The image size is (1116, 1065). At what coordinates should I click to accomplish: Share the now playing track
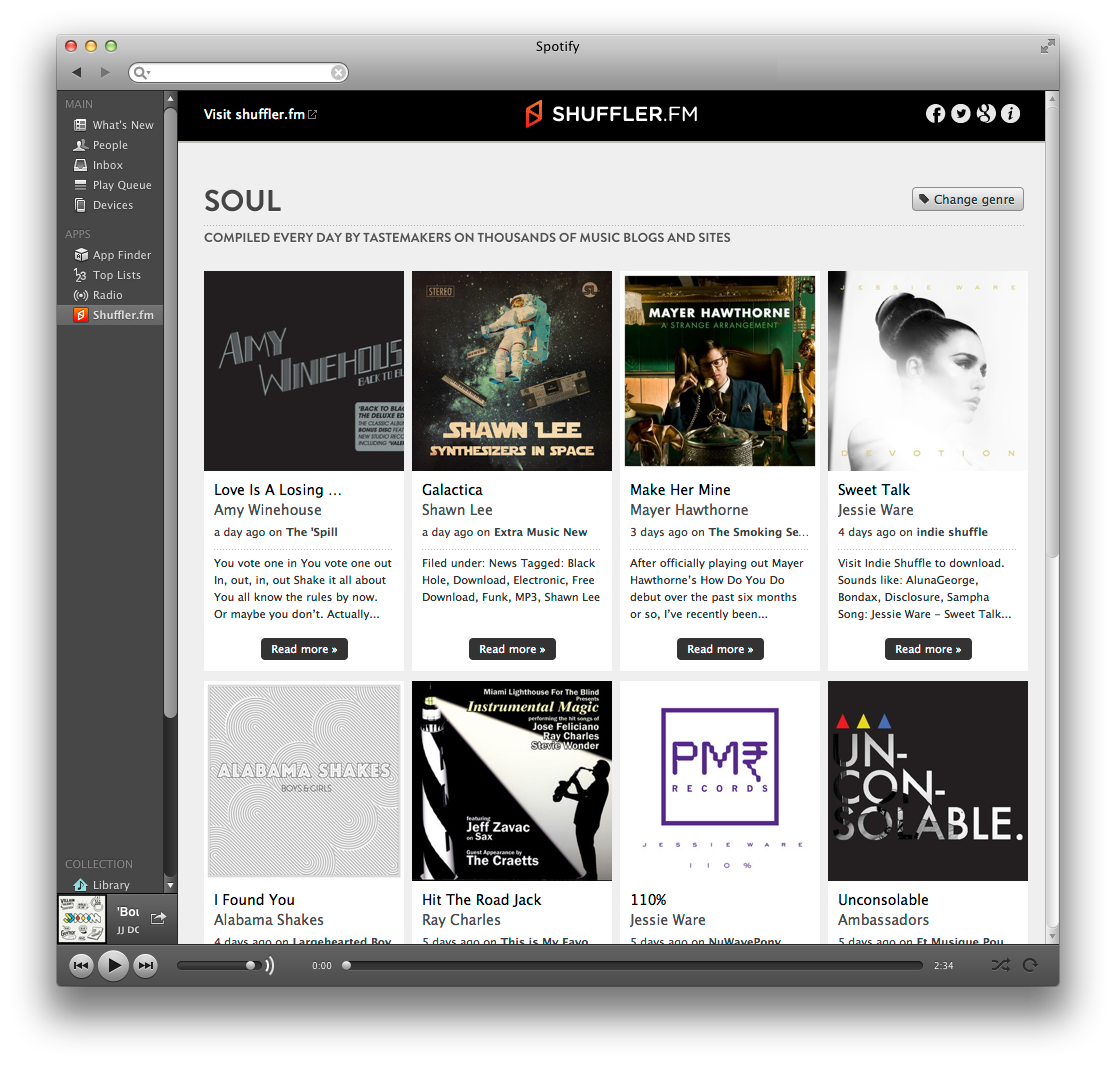click(x=158, y=918)
